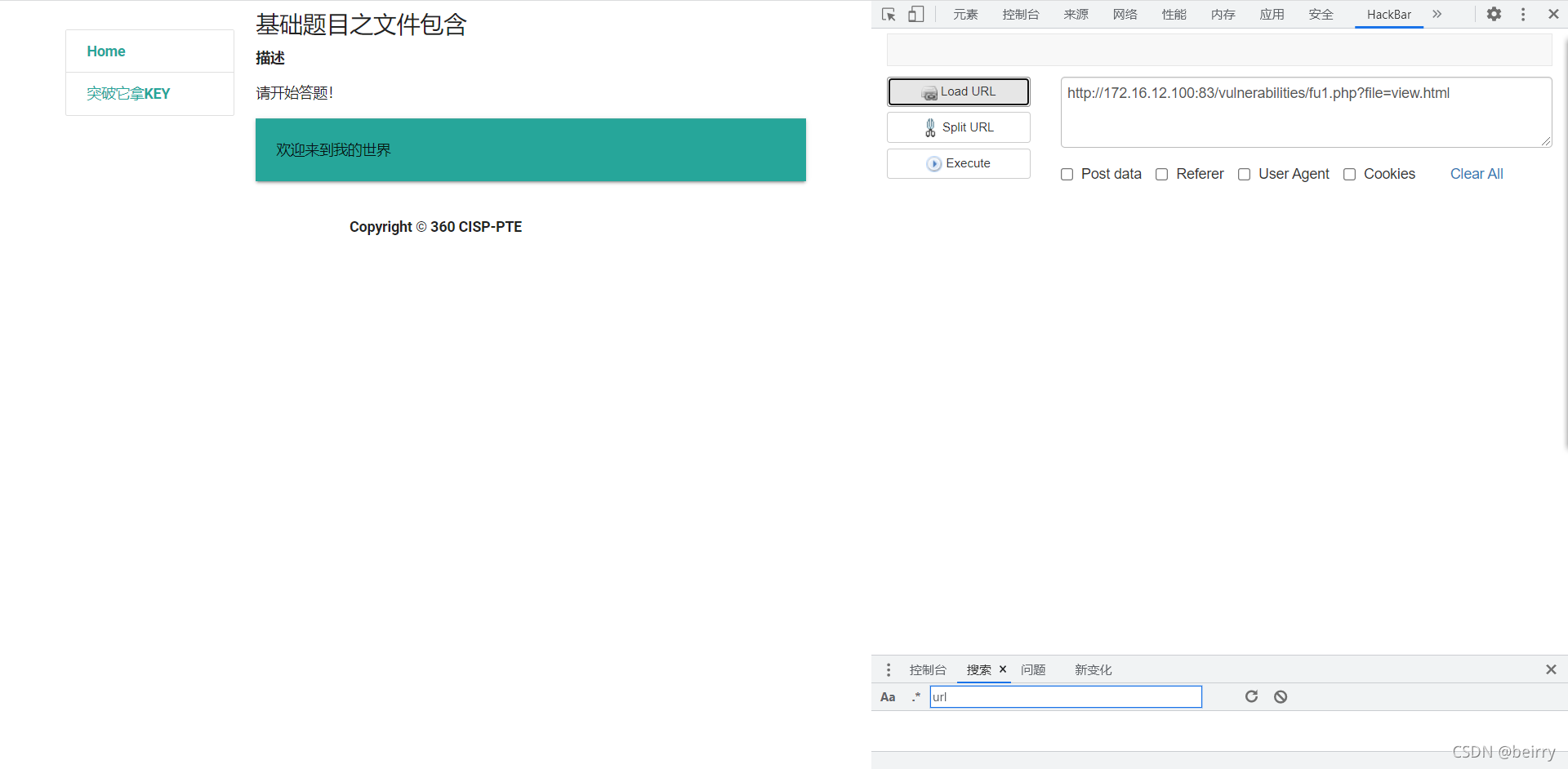Focus the drawer search input field
1568x769 pixels.
[x=1066, y=697]
